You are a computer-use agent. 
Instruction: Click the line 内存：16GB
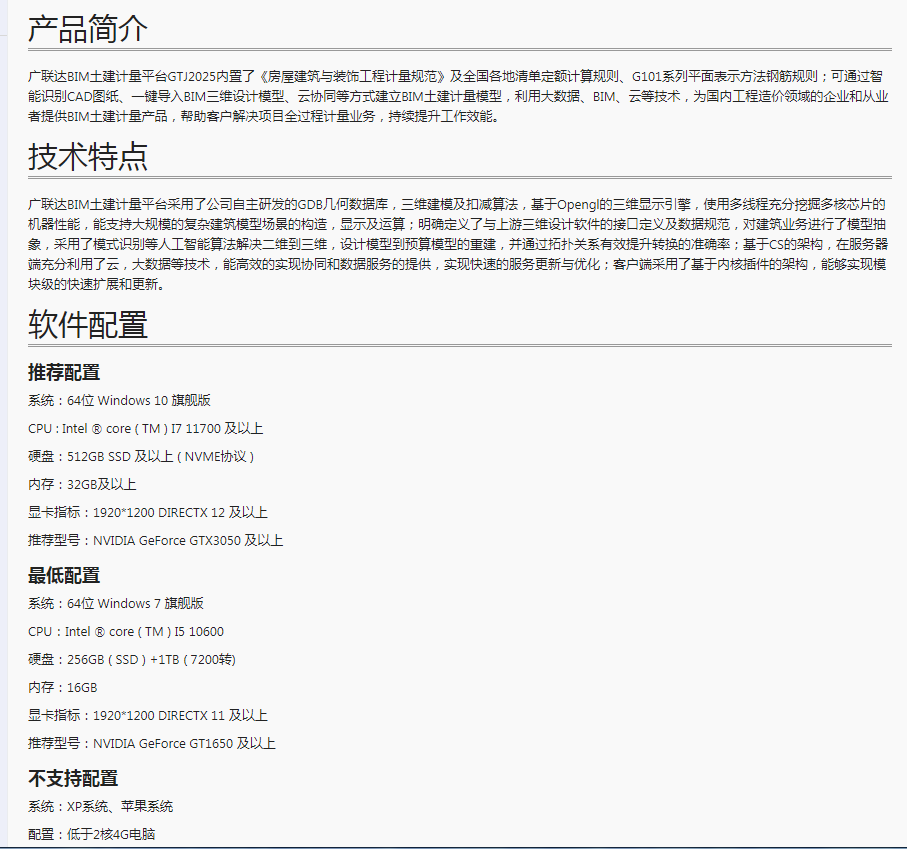(x=62, y=688)
